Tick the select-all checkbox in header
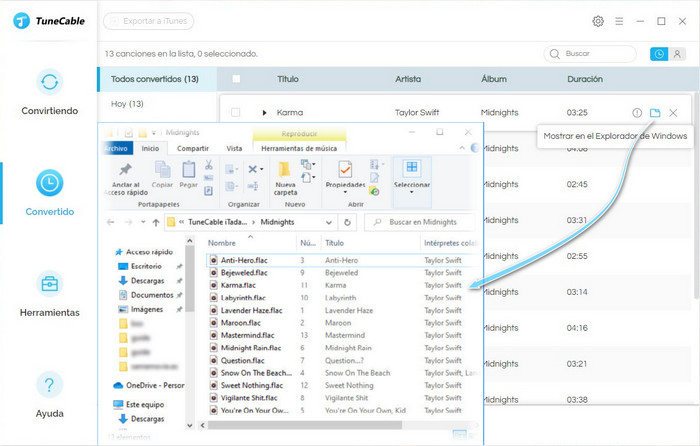Viewport: 700px width, 446px height. pos(236,79)
